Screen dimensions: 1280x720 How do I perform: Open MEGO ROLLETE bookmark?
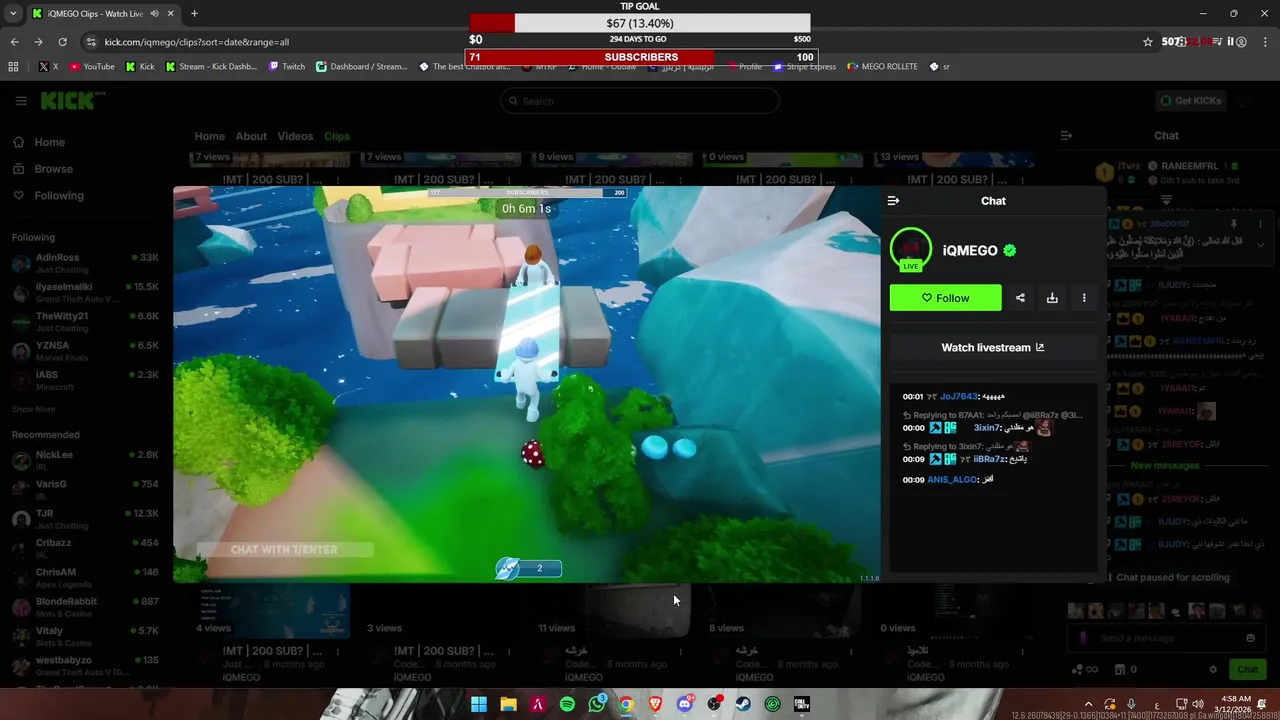coord(882,67)
